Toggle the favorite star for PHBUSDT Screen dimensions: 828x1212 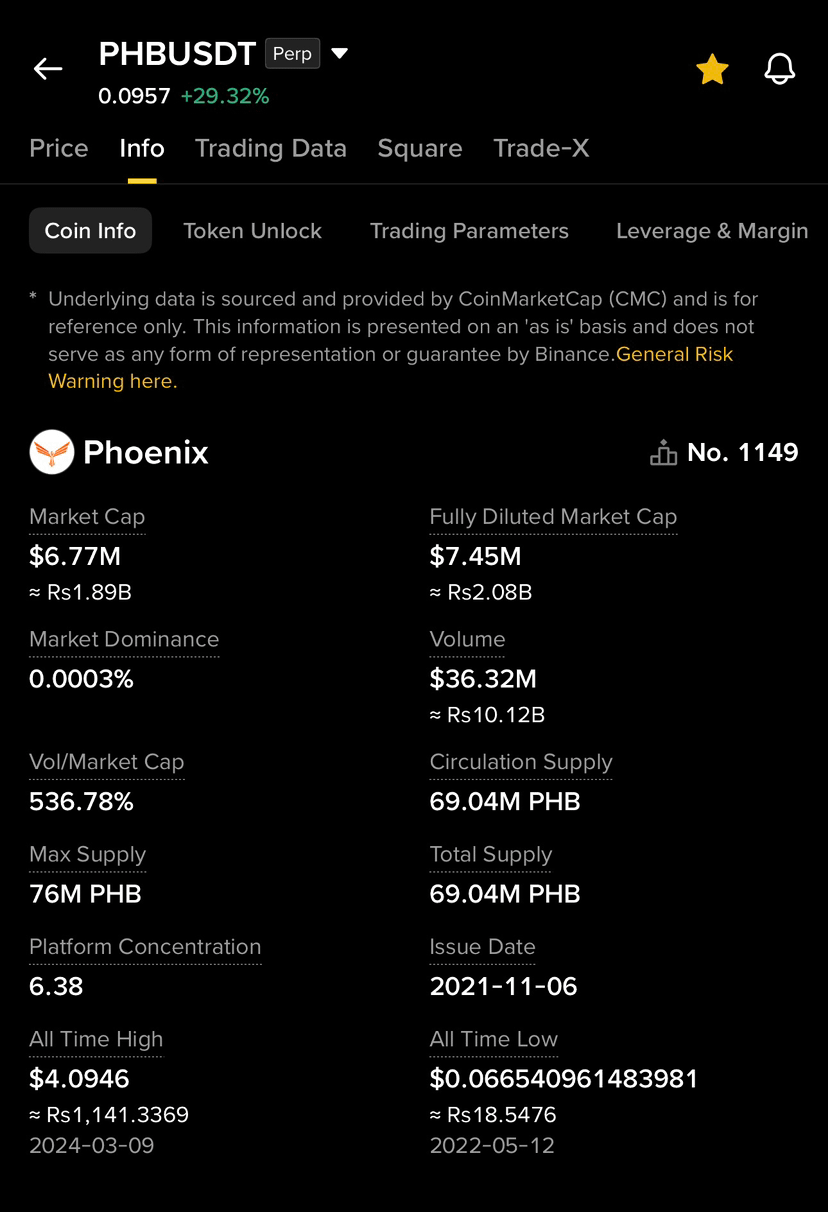(x=712, y=69)
